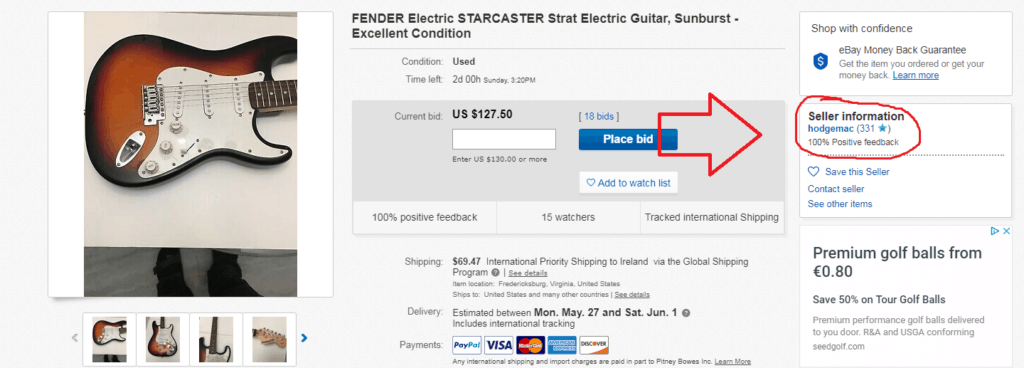This screenshot has height=368, width=1024.
Task: Click the VISA card icon
Action: pos(499,345)
